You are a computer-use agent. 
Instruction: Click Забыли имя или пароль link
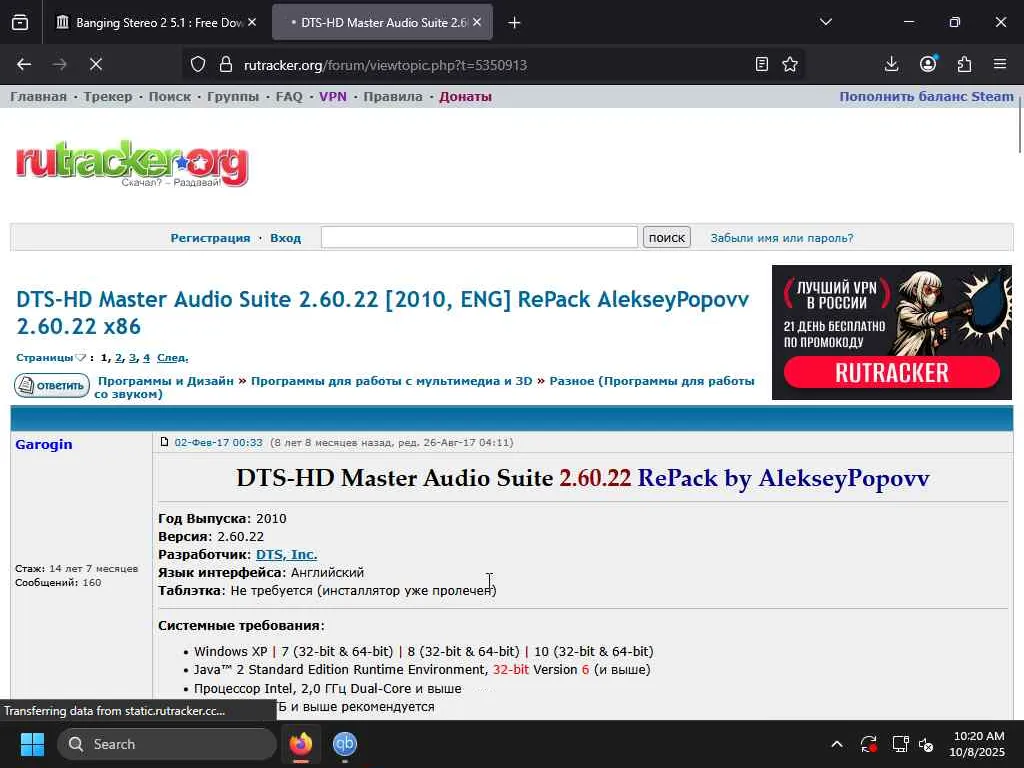click(782, 238)
